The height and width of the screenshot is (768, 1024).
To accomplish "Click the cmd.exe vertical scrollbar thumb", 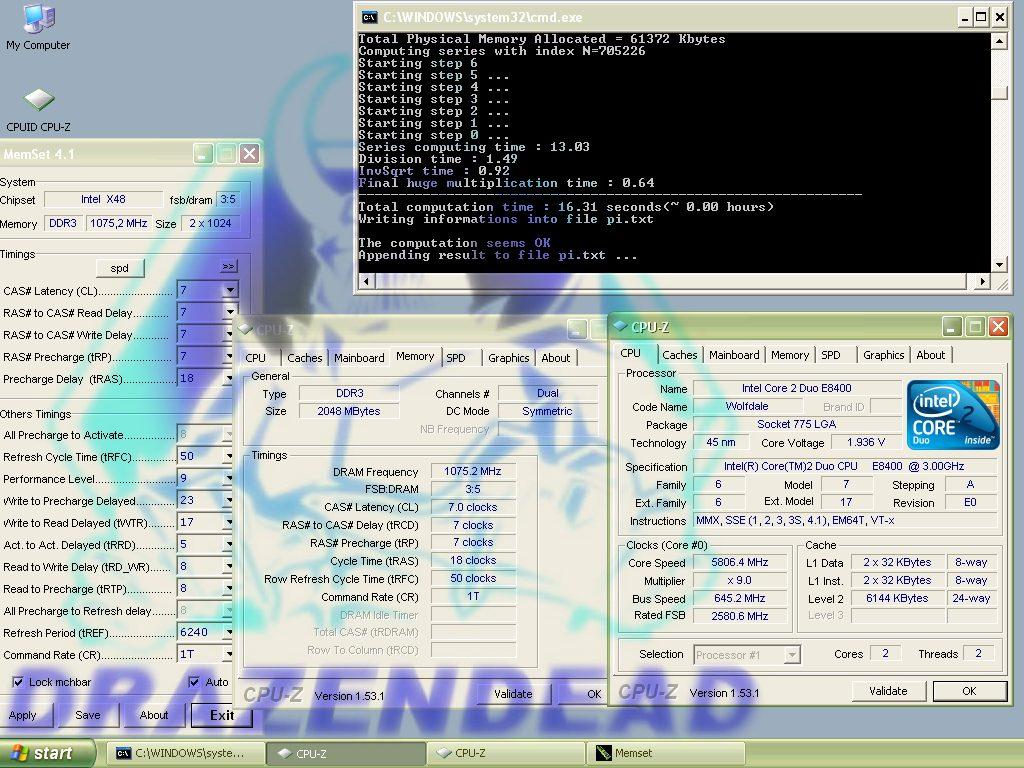I will click(999, 93).
